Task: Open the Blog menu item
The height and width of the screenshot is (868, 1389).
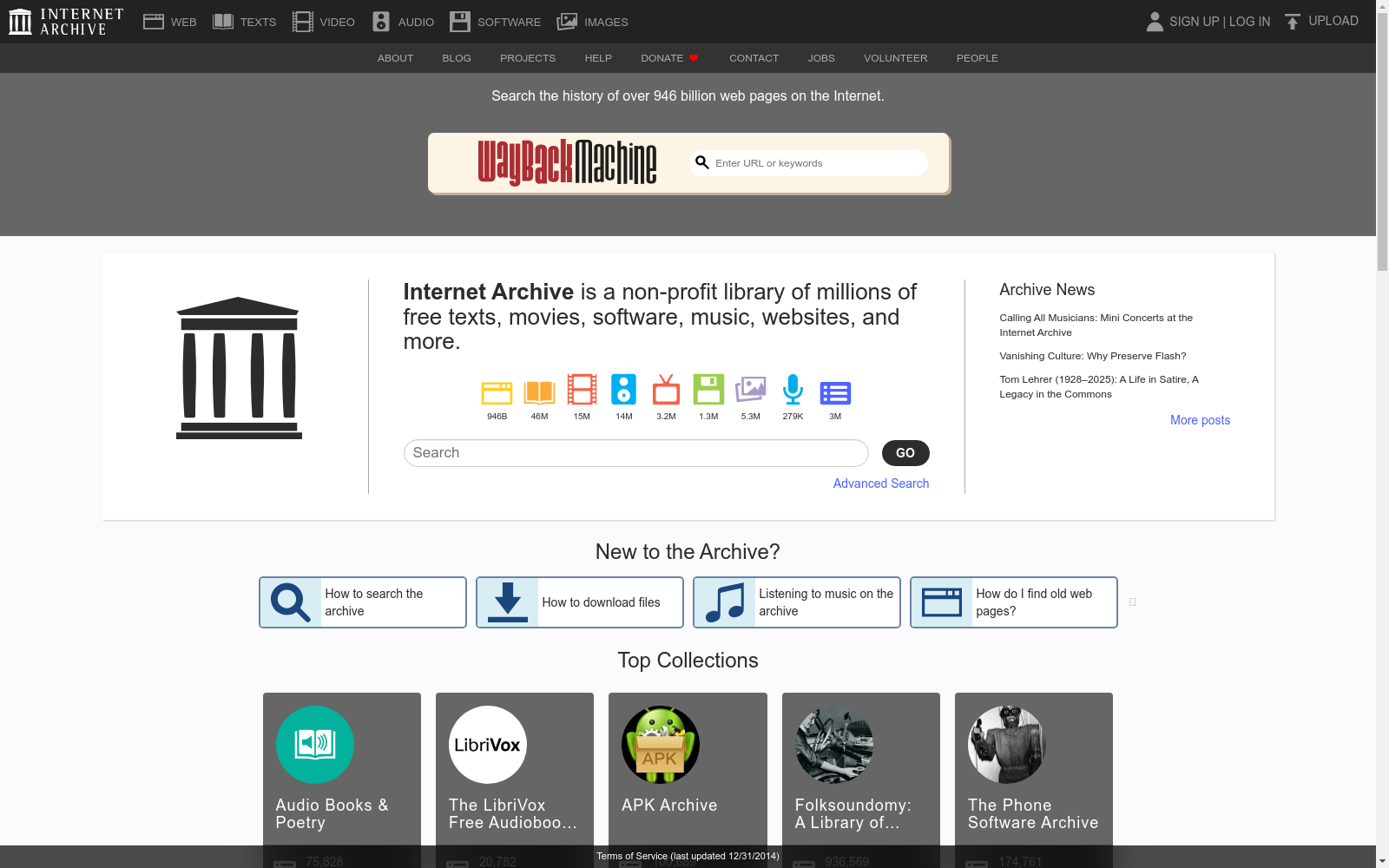Action: [457, 58]
